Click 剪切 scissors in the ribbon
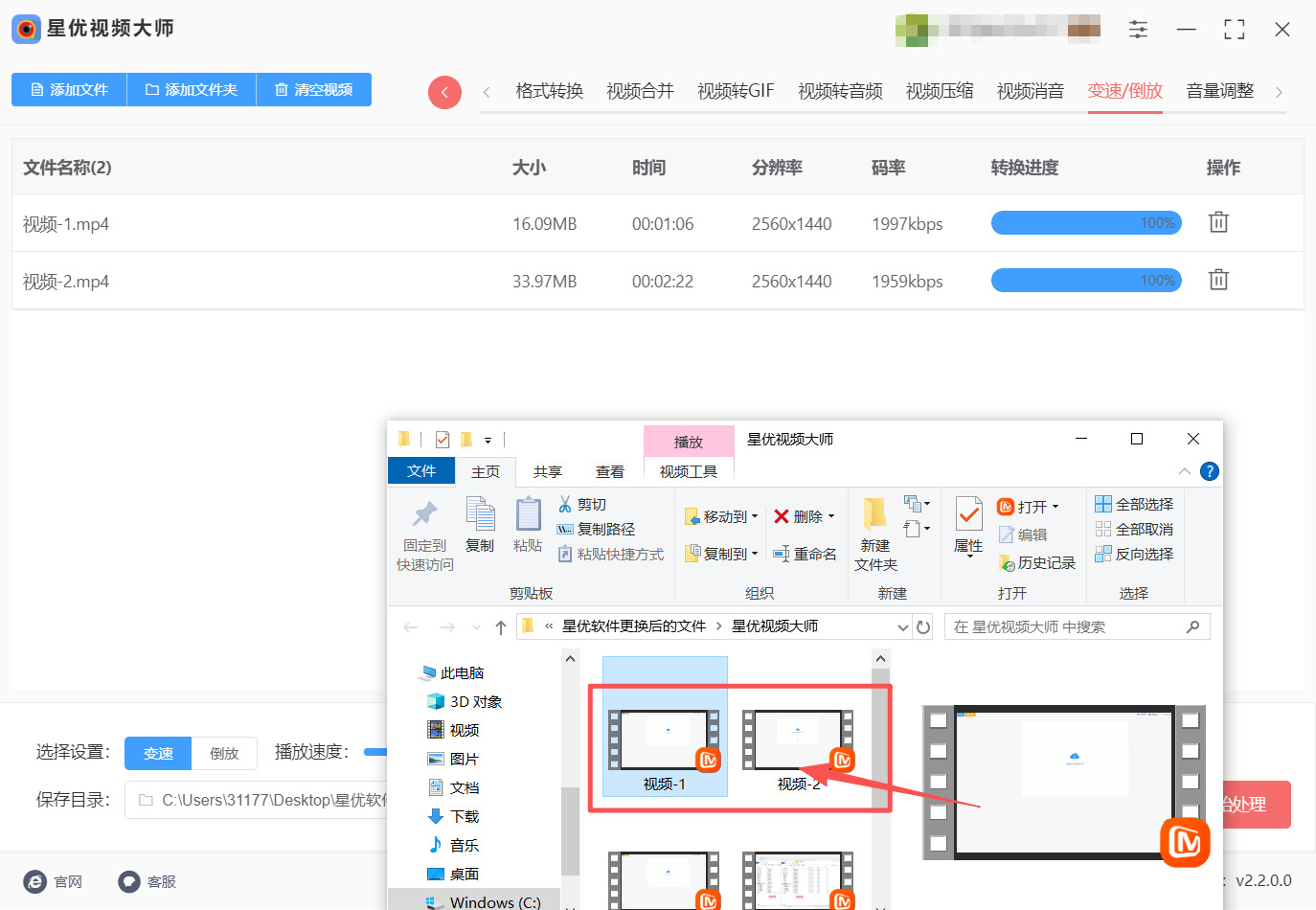The width and height of the screenshot is (1316, 910). click(x=582, y=504)
